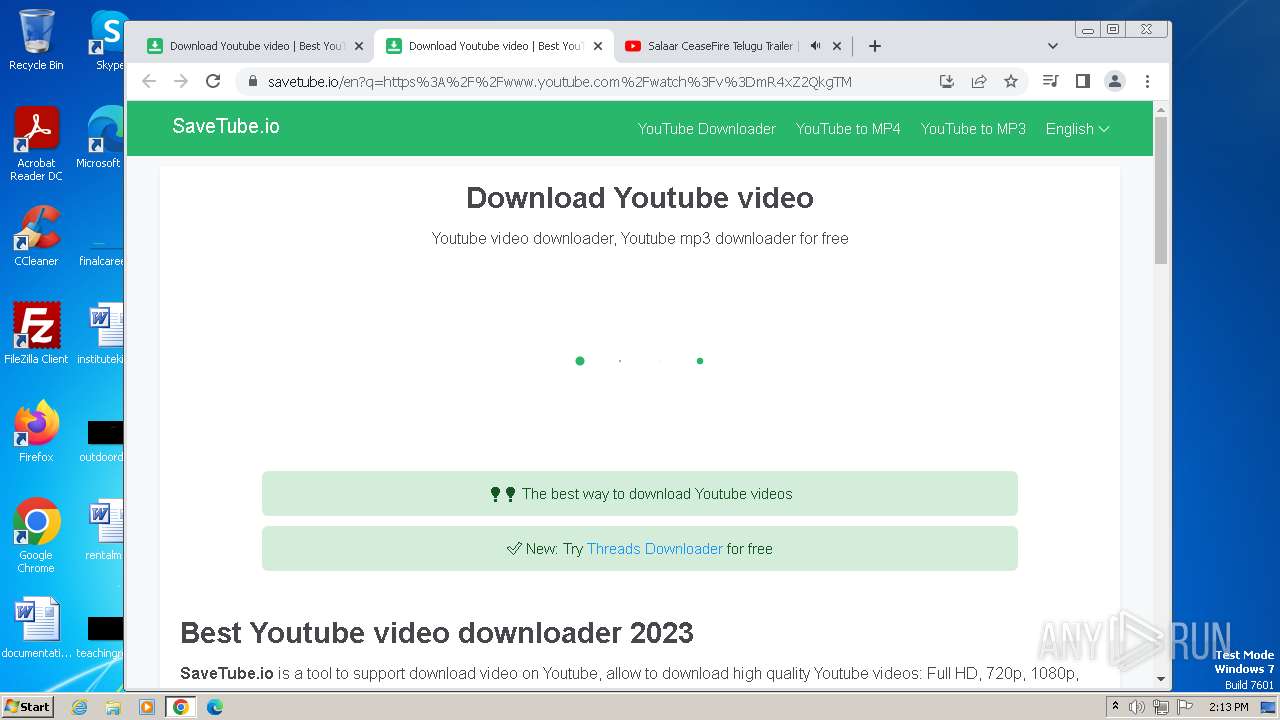This screenshot has width=1280, height=720.
Task: Open the Threads Downloader link
Action: 654,549
